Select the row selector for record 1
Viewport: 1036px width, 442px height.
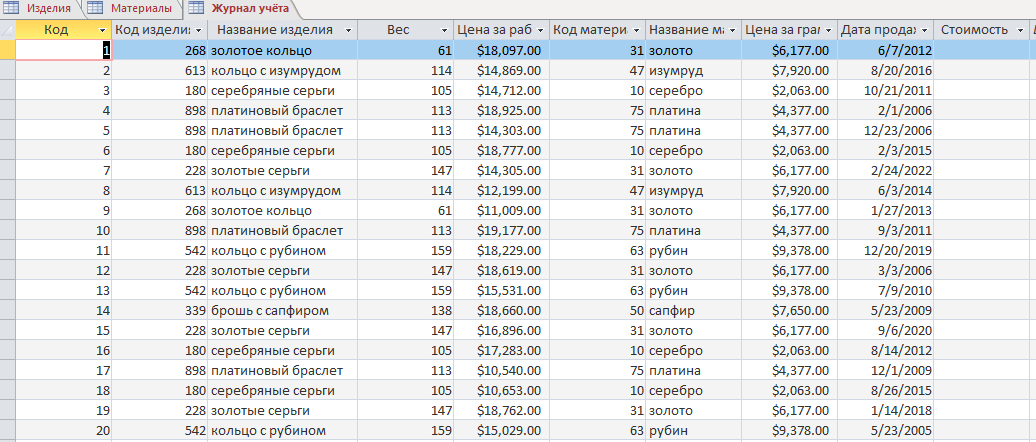pos(7,50)
